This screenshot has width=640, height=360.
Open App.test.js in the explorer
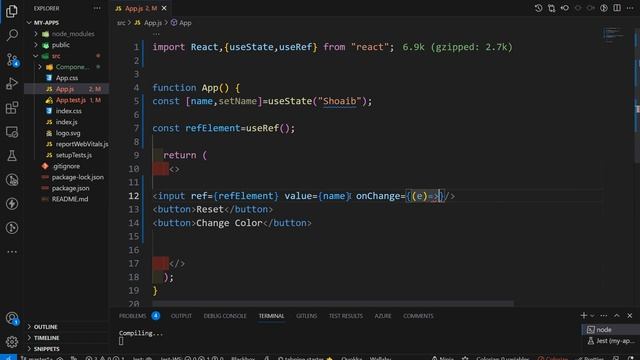click(67, 100)
